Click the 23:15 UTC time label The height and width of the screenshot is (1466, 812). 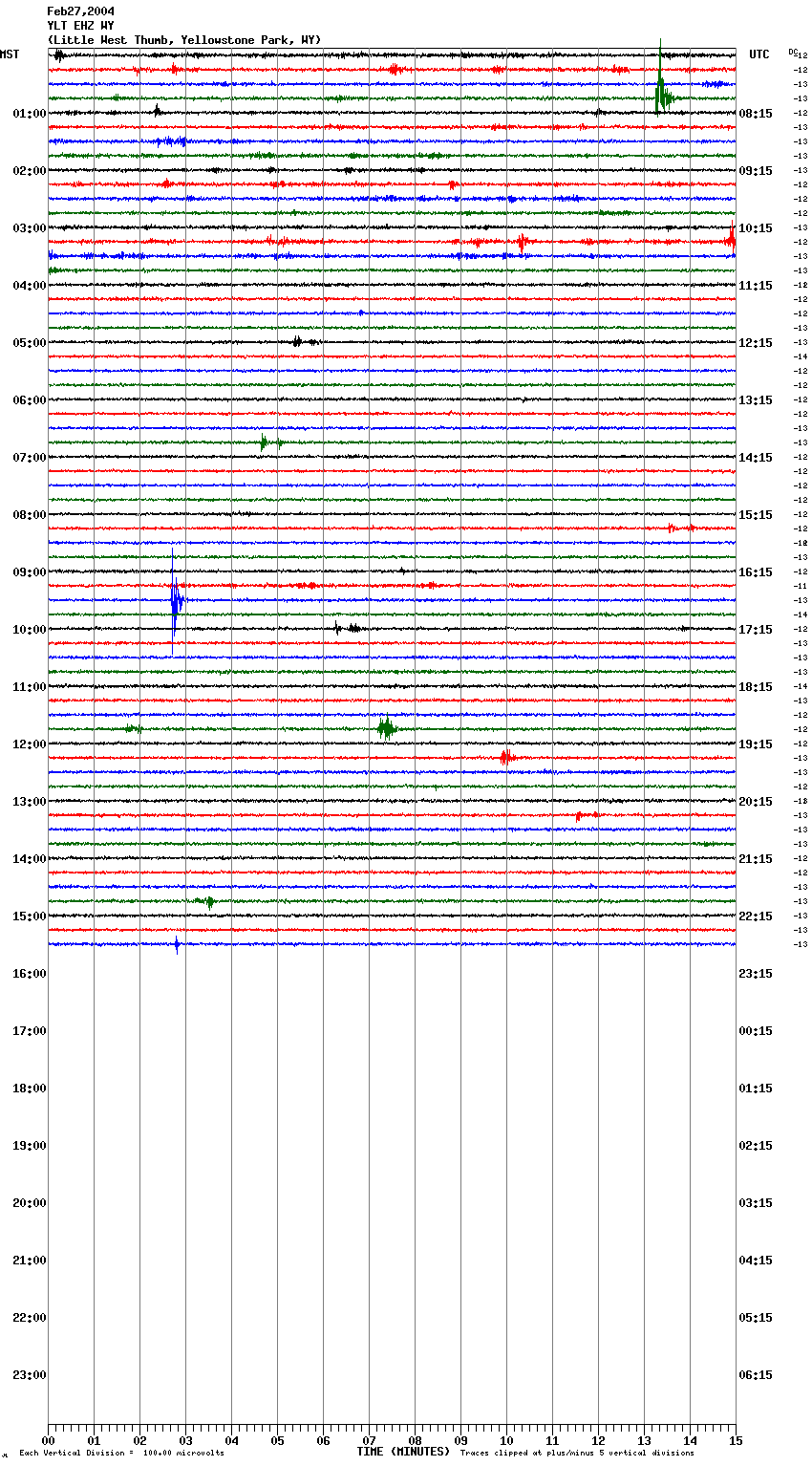tap(756, 974)
